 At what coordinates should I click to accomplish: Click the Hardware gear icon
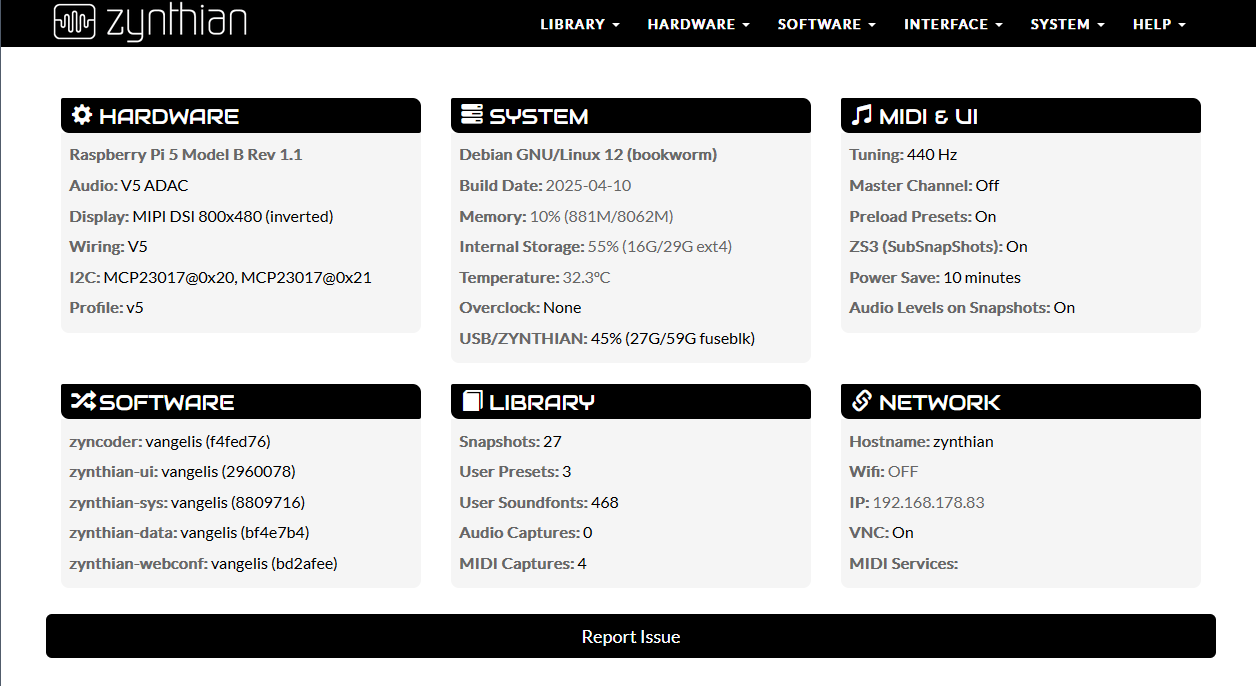coord(82,115)
